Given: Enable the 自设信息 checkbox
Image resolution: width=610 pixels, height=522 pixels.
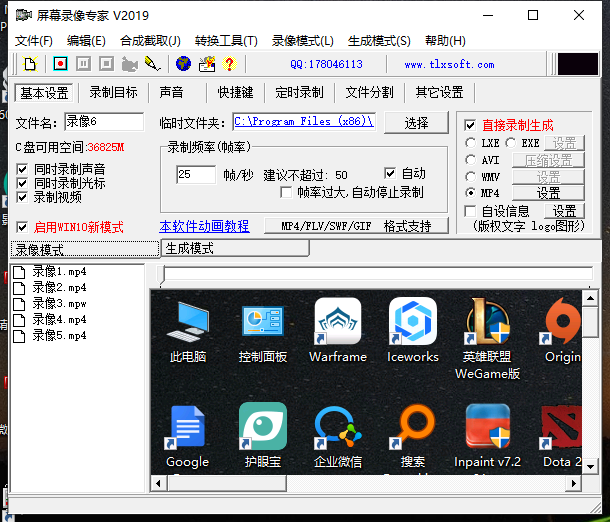Looking at the screenshot, I should (x=470, y=211).
